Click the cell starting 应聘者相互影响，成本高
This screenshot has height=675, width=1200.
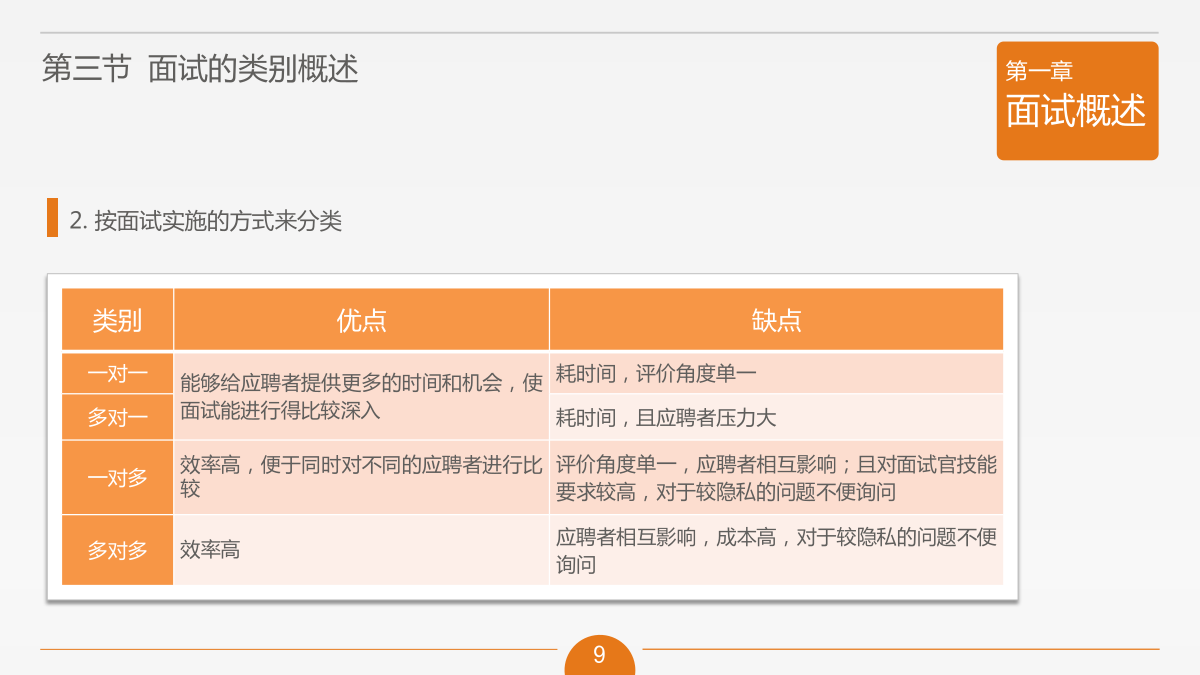click(x=776, y=550)
